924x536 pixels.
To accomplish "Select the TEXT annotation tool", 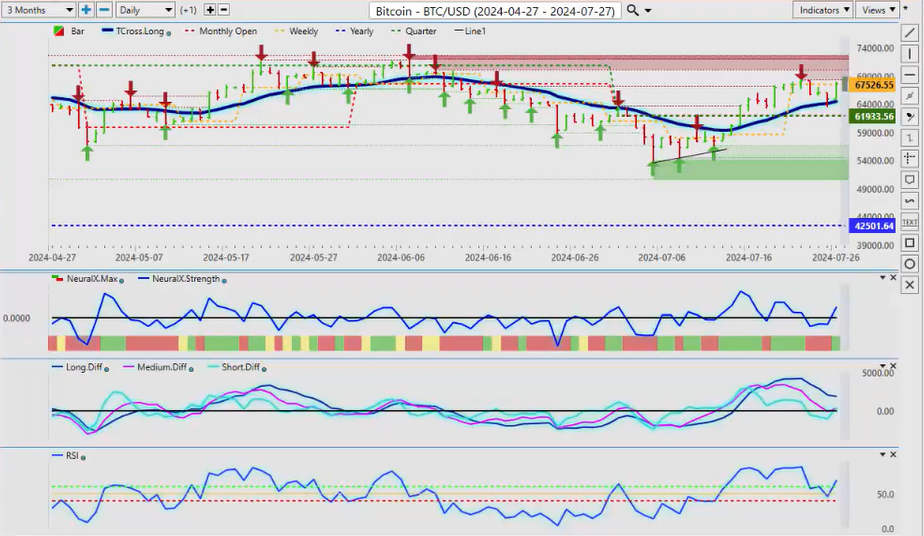I will 909,222.
